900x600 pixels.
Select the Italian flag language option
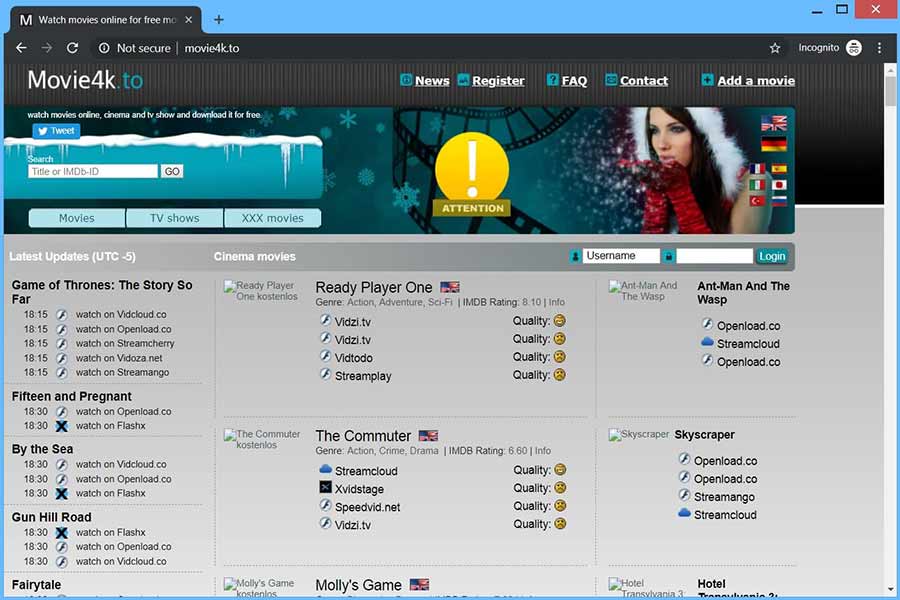point(757,185)
